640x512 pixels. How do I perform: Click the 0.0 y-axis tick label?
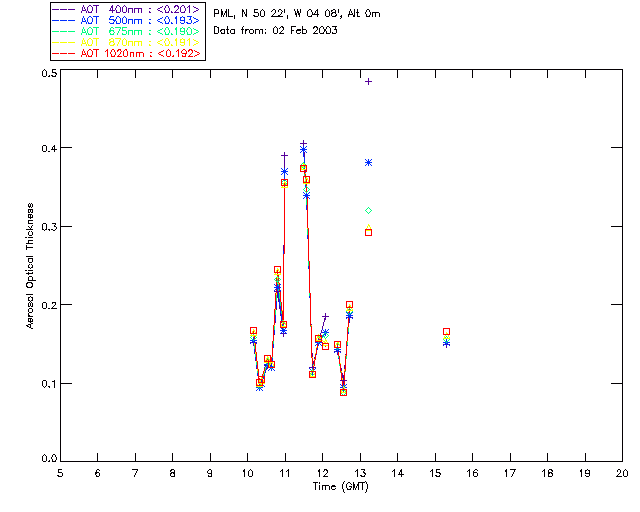[x=49, y=459]
